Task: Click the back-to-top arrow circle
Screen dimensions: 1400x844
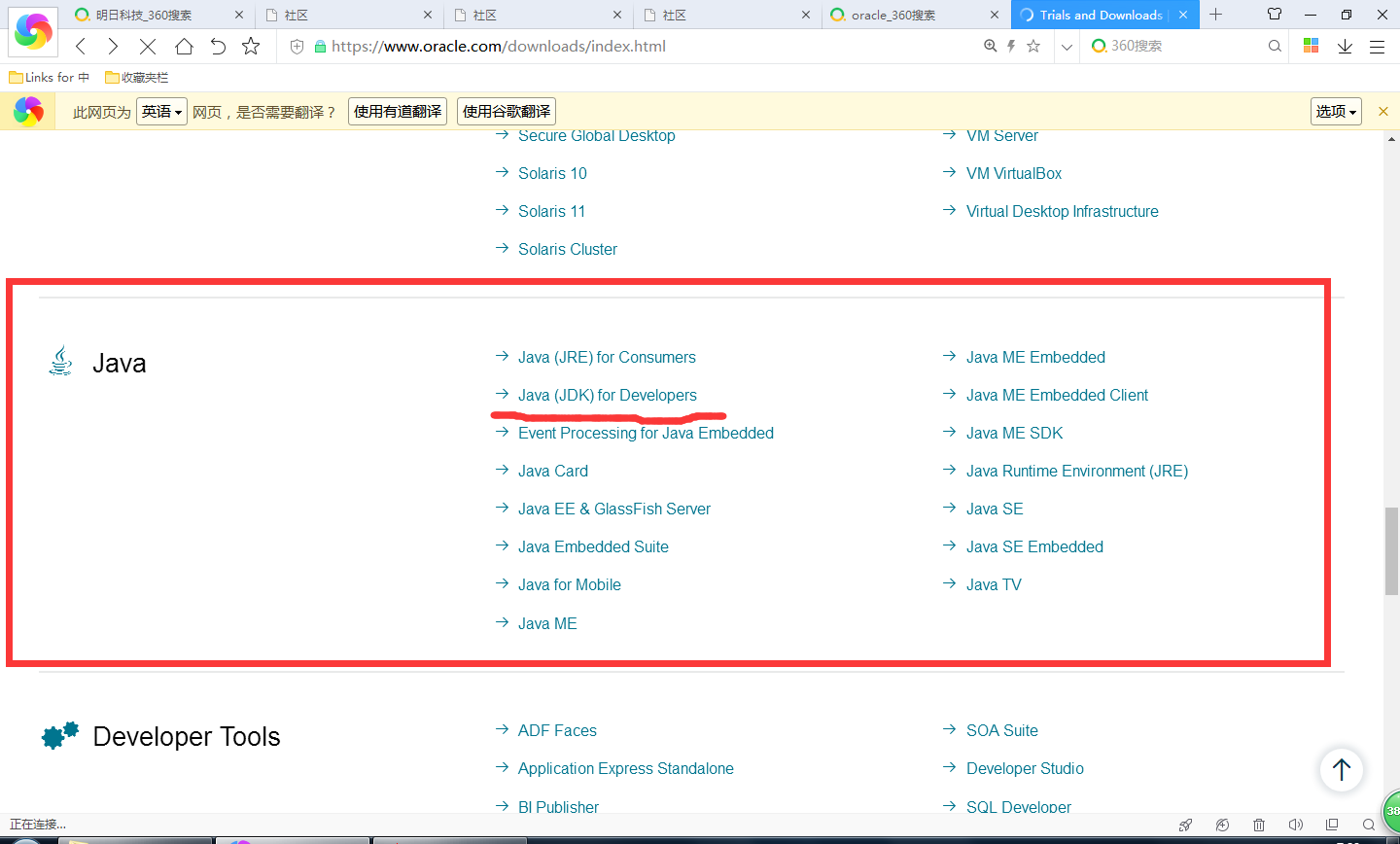Action: click(1342, 769)
